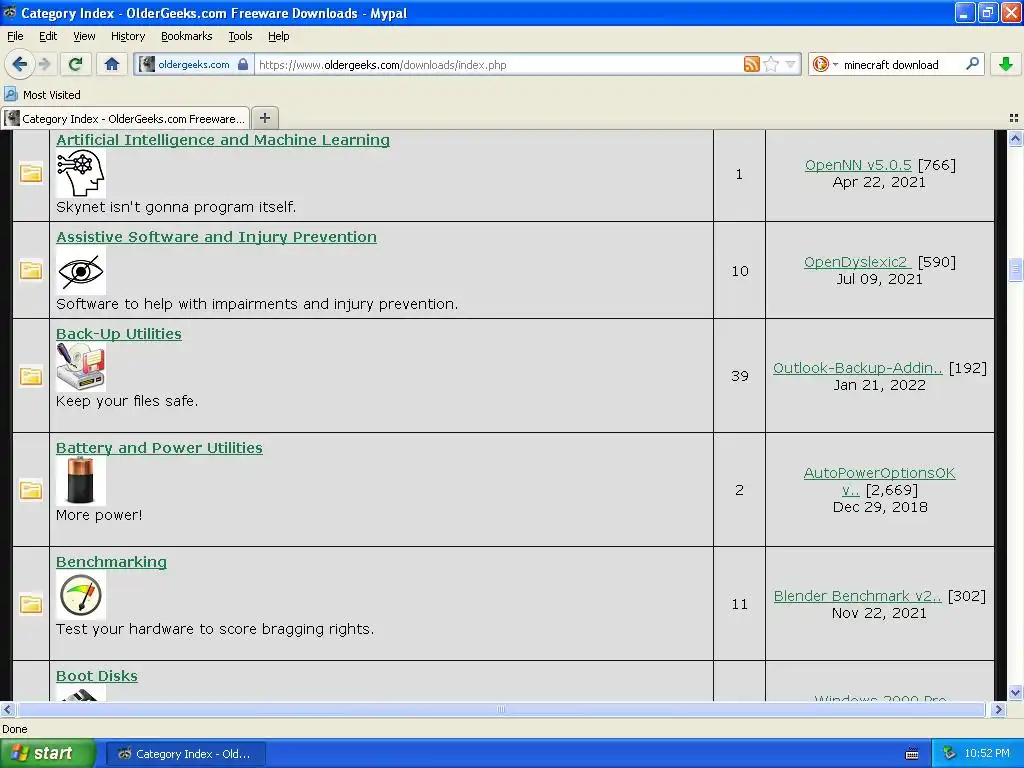The width and height of the screenshot is (1024, 768).
Task: Open the search engine selector dropdown
Action: pyautogui.click(x=825, y=64)
